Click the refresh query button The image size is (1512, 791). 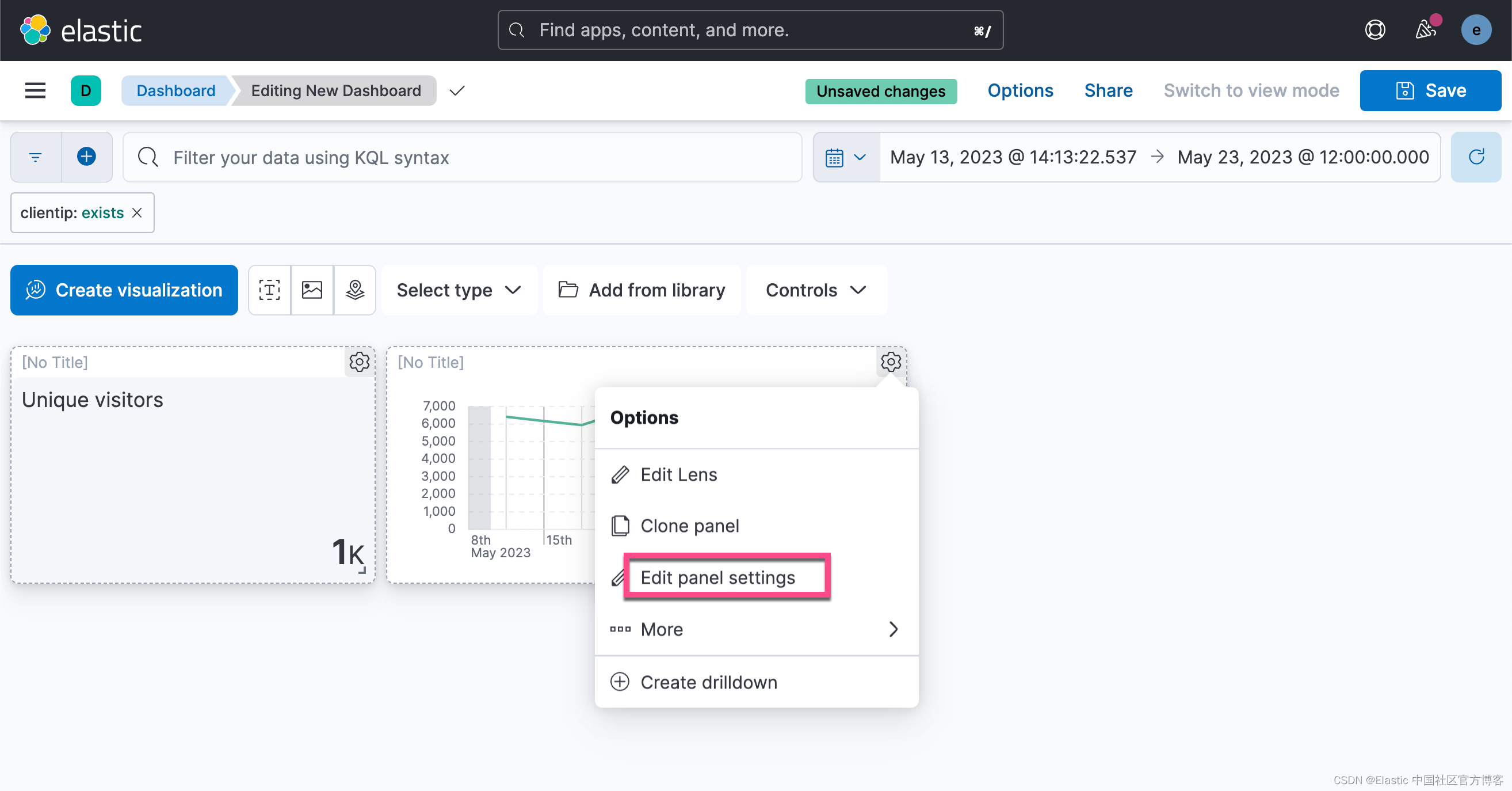click(1476, 157)
